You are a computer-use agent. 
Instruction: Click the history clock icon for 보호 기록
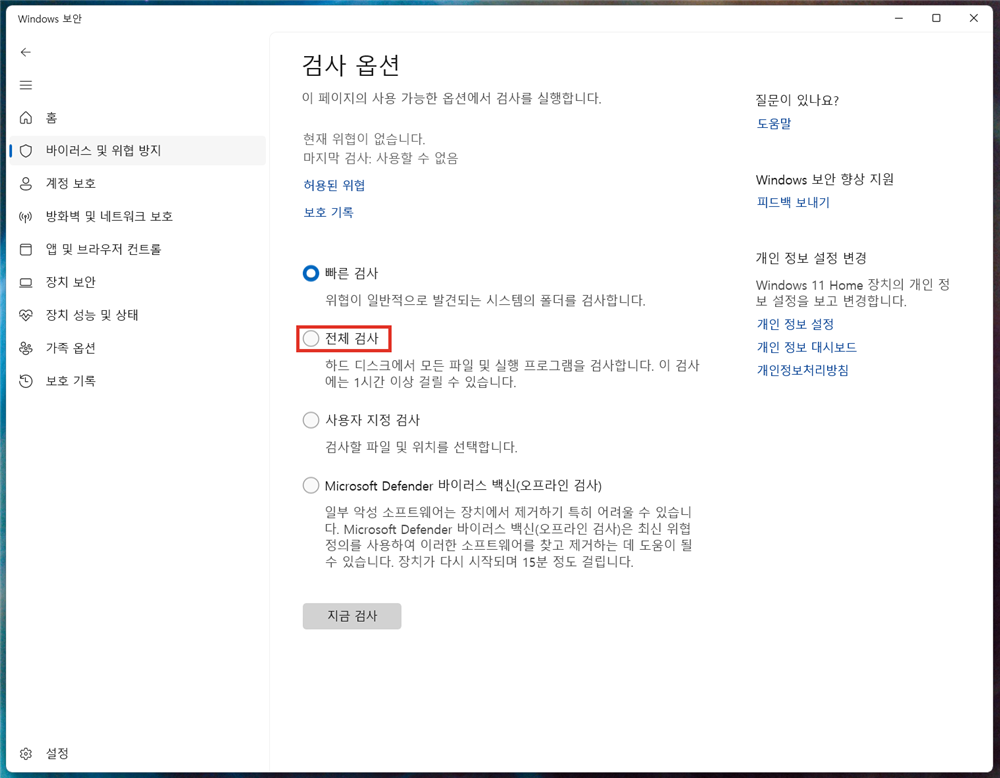click(26, 381)
